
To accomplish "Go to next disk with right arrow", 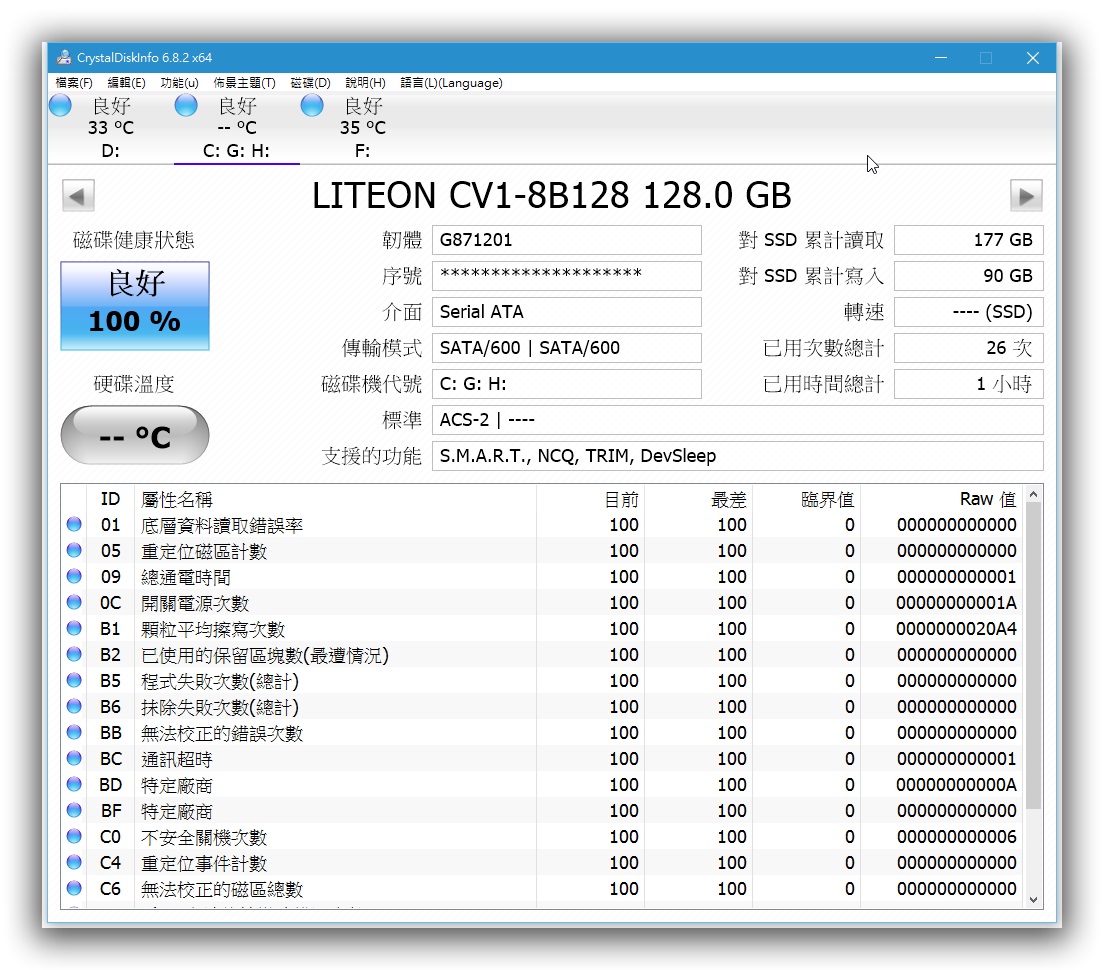I will pos(1026,196).
